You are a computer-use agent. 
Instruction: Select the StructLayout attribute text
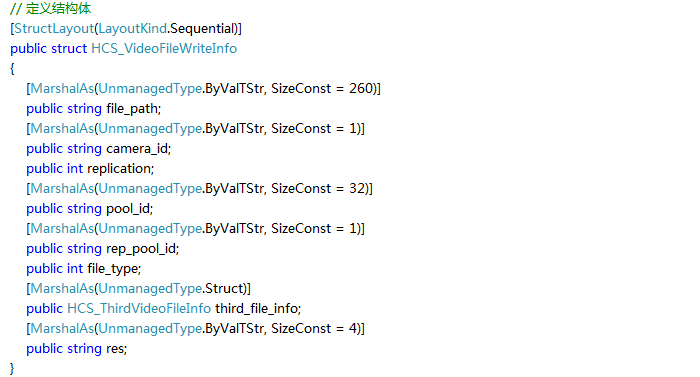tap(54, 29)
